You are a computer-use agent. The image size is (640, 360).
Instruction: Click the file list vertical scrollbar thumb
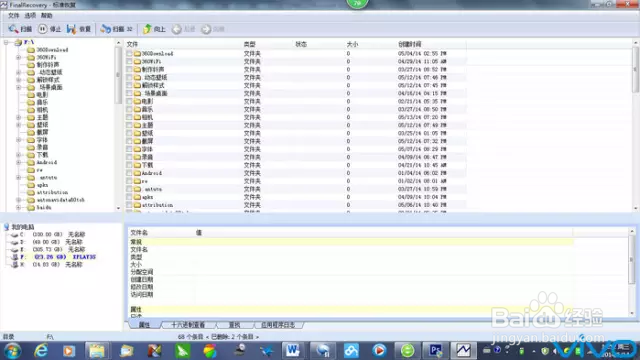pyautogui.click(x=636, y=70)
